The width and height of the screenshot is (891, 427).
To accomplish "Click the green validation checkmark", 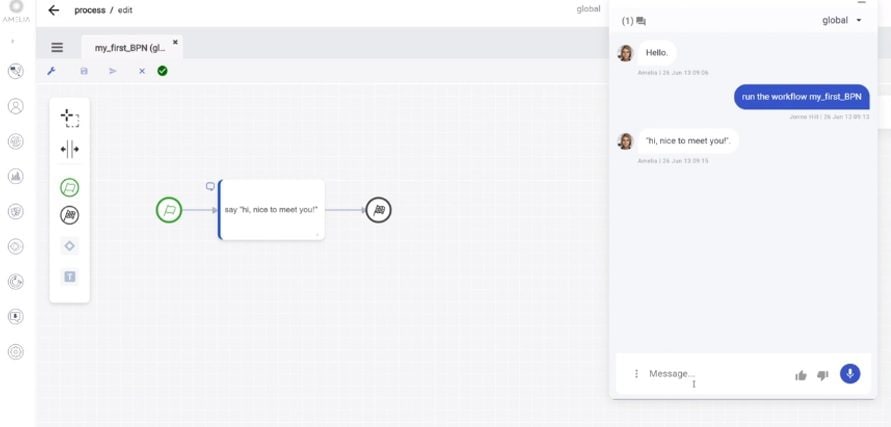I will click(x=162, y=71).
